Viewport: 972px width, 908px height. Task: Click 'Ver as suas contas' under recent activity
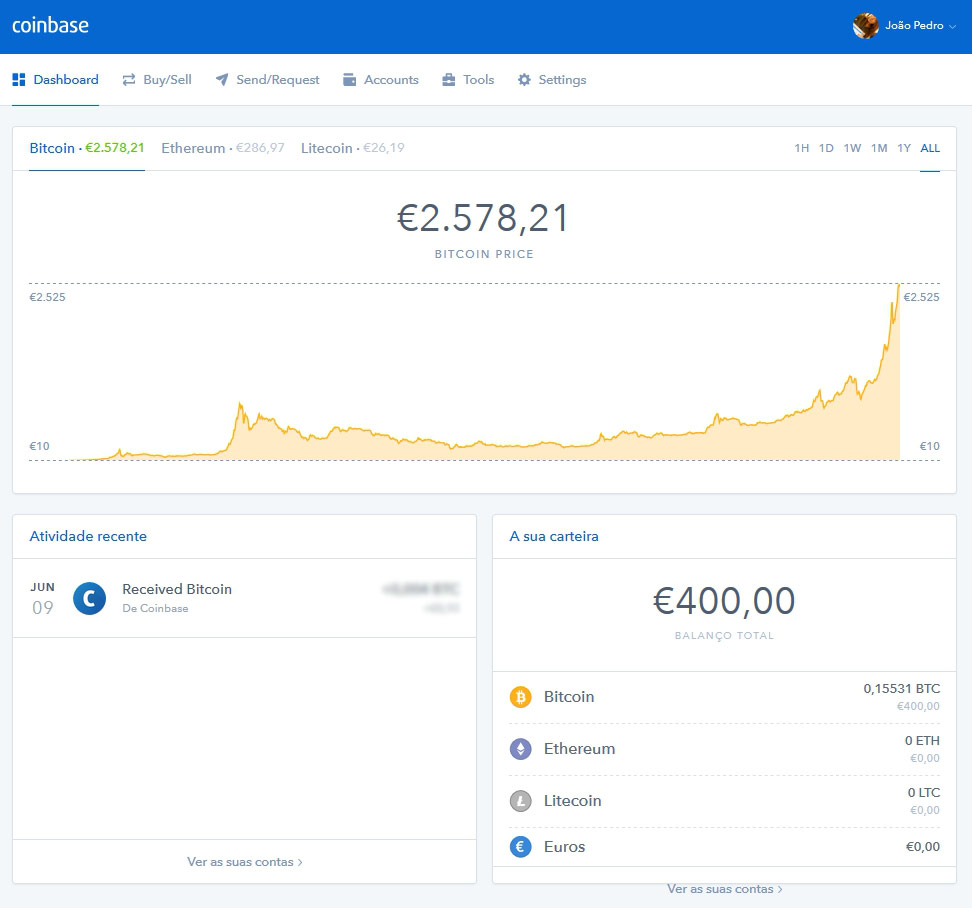[x=244, y=862]
